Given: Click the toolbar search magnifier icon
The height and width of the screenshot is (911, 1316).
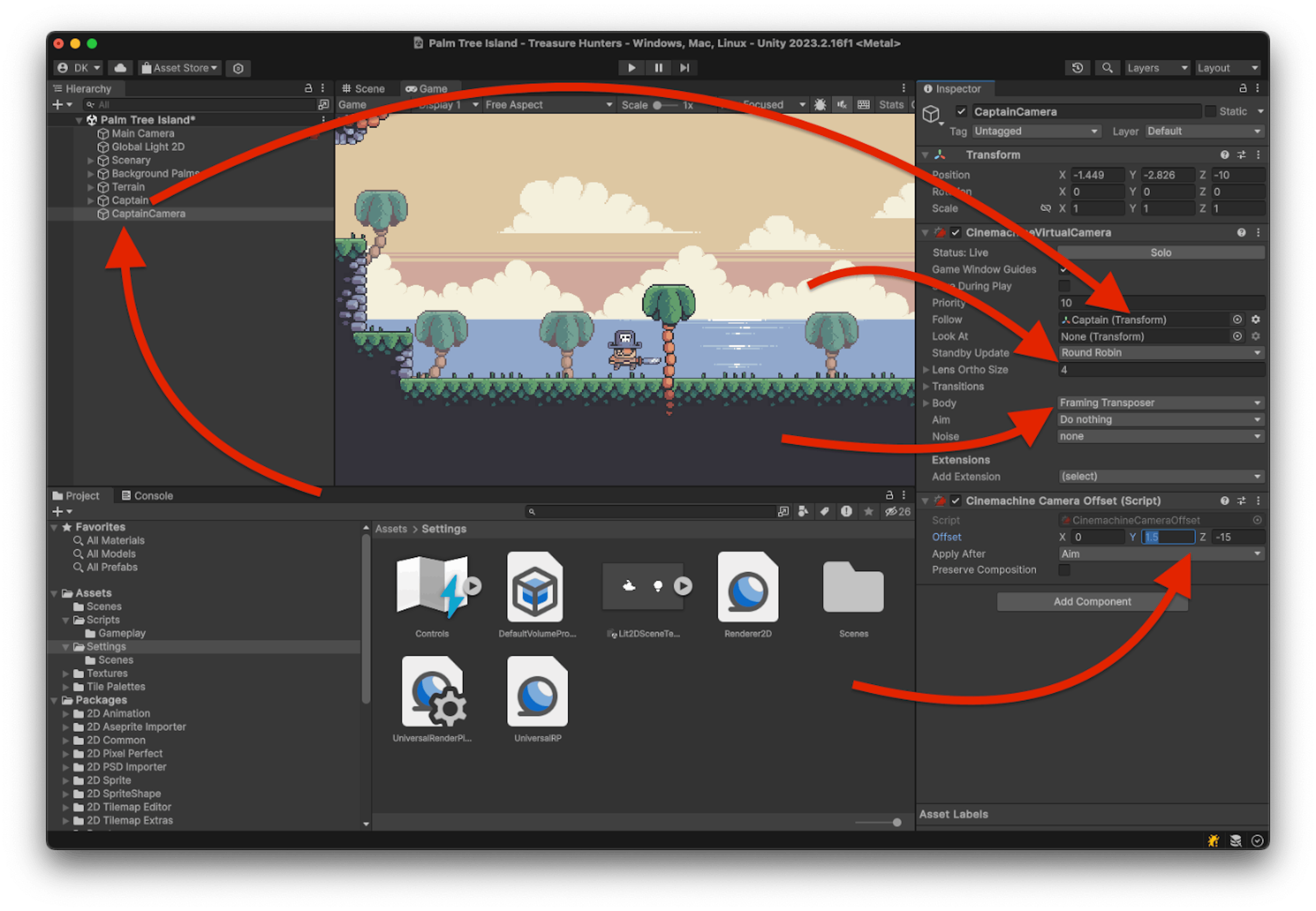Looking at the screenshot, I should pos(1107,68).
